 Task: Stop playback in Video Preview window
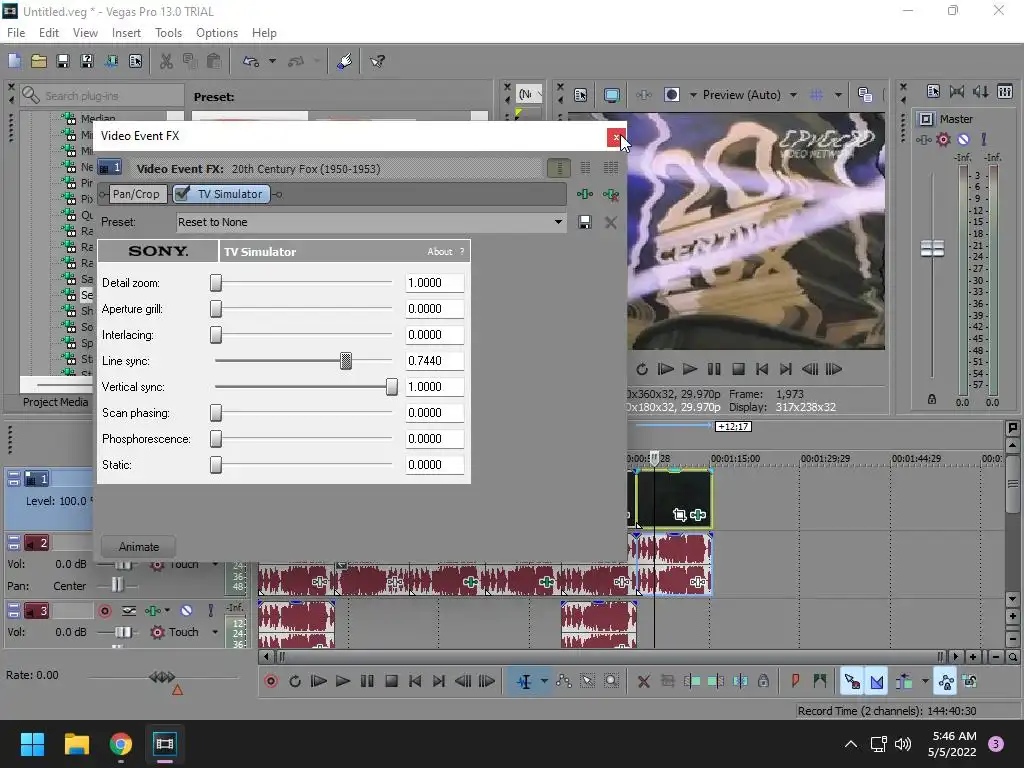[739, 370]
